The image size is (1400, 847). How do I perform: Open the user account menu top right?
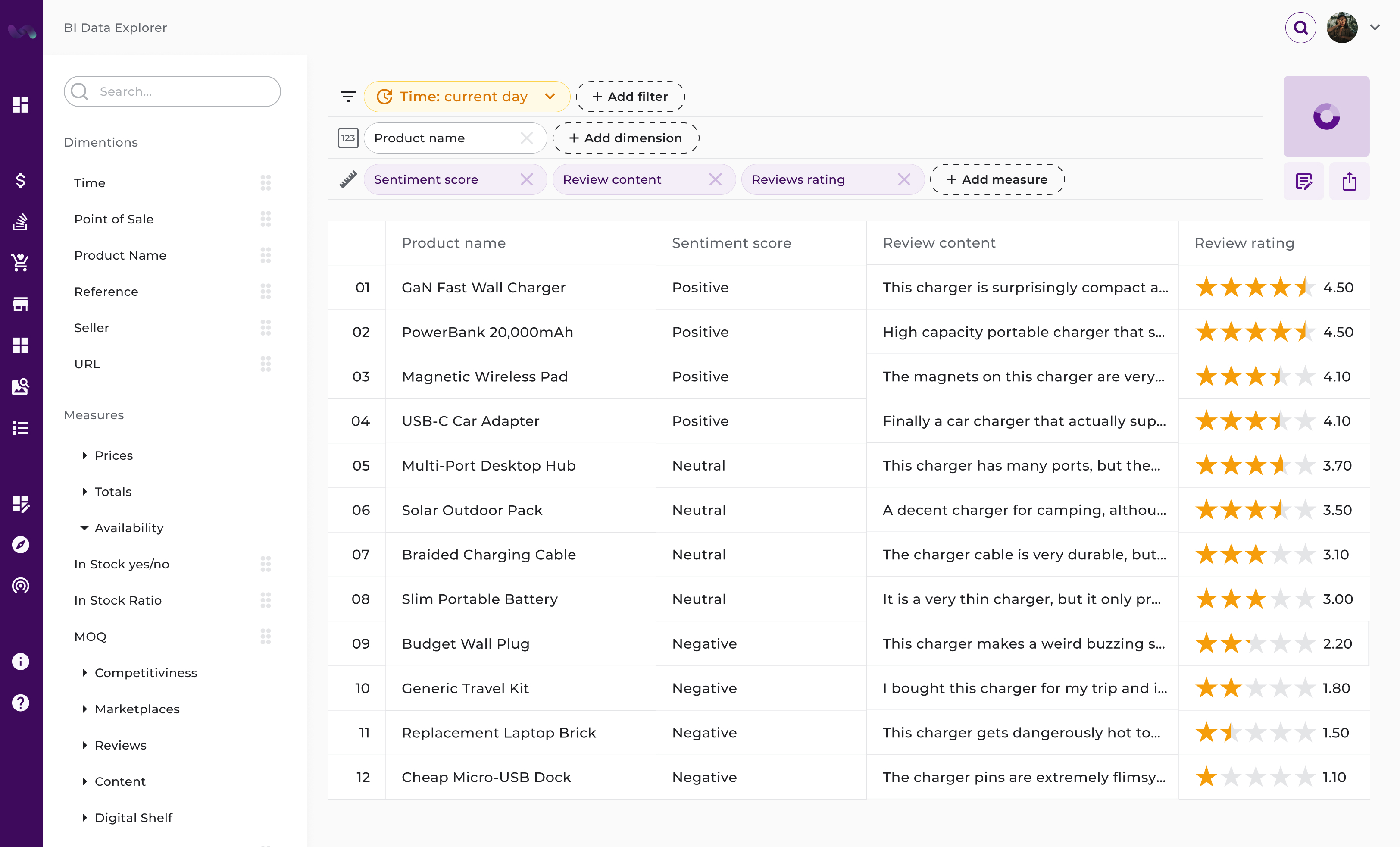pos(1375,27)
